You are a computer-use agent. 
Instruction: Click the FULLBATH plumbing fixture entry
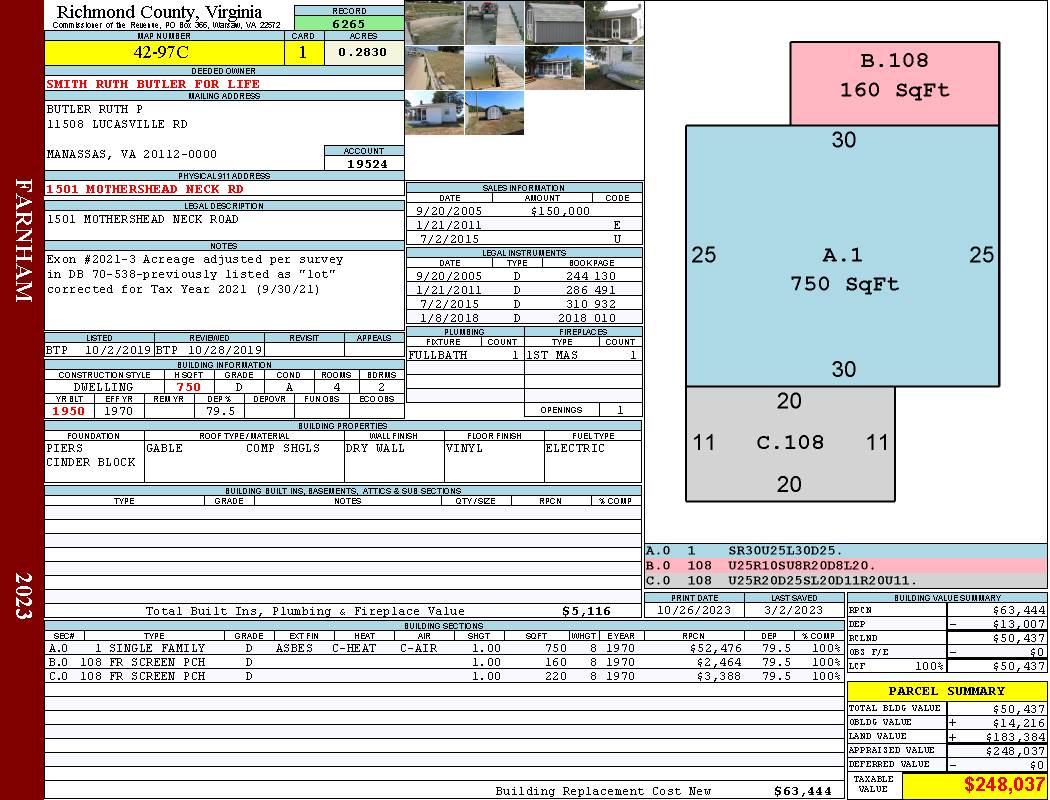point(438,355)
